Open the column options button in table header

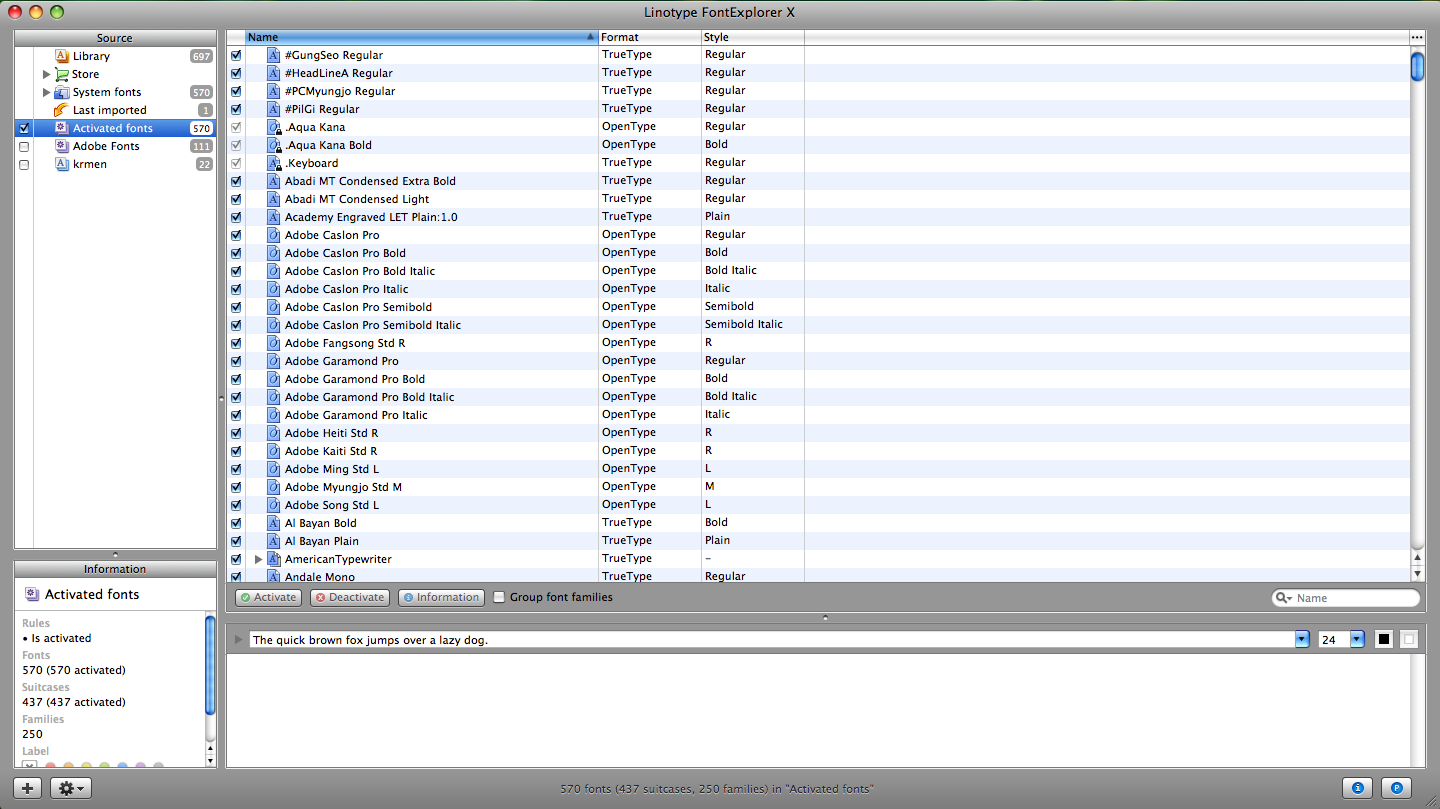pos(1417,37)
